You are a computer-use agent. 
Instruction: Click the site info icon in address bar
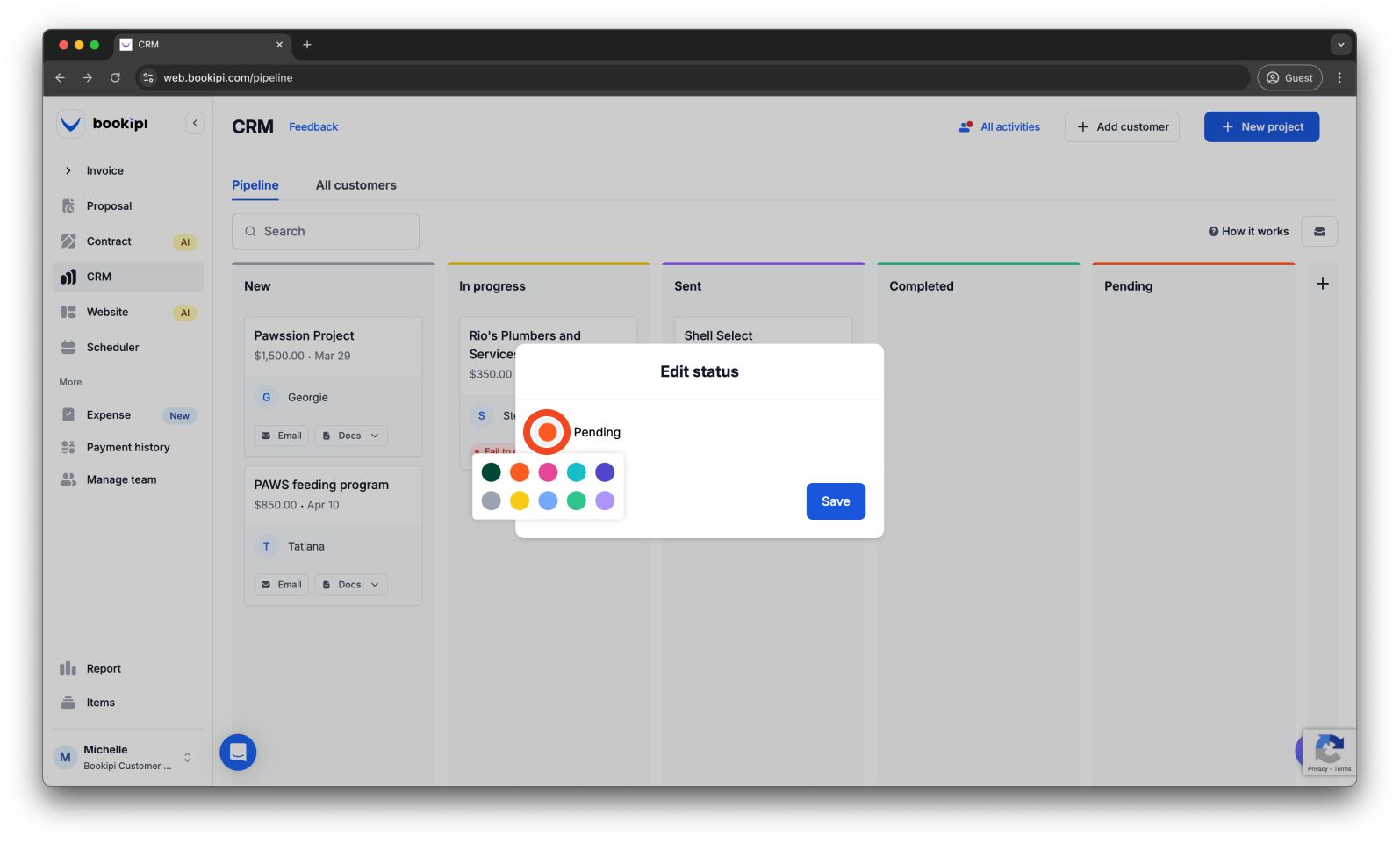pyautogui.click(x=148, y=77)
